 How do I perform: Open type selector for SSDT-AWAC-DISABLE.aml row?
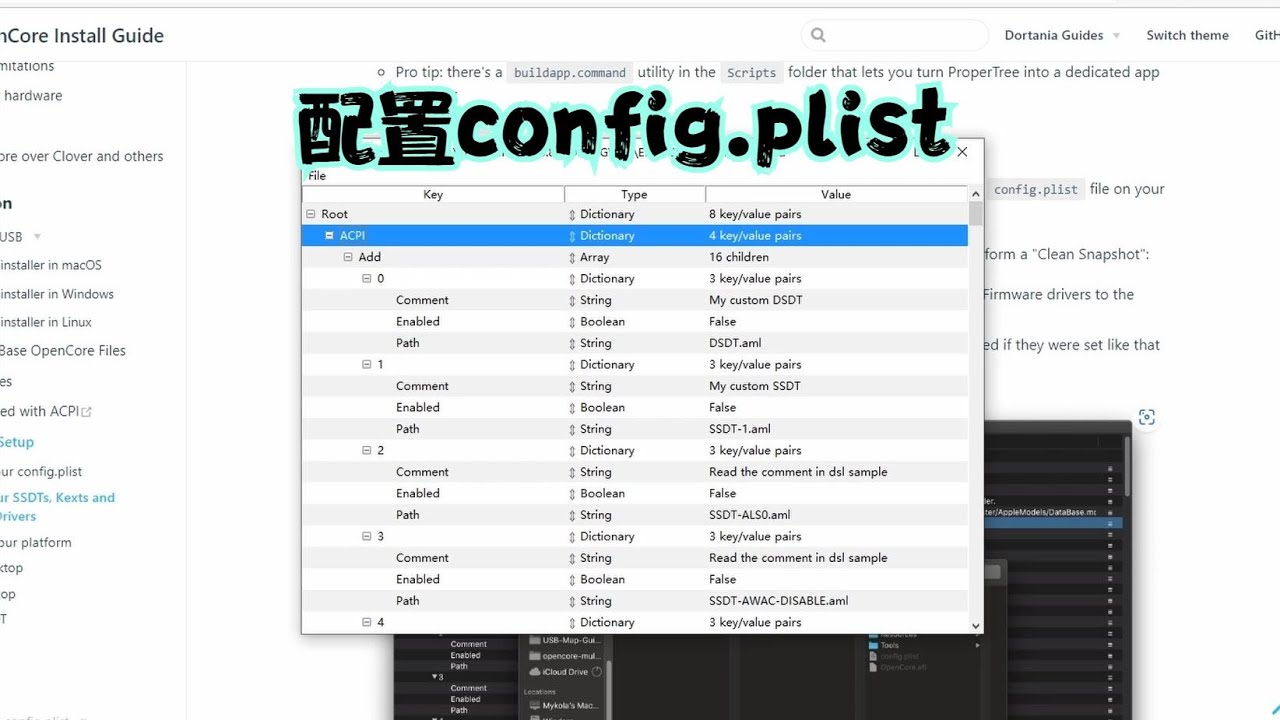point(573,601)
